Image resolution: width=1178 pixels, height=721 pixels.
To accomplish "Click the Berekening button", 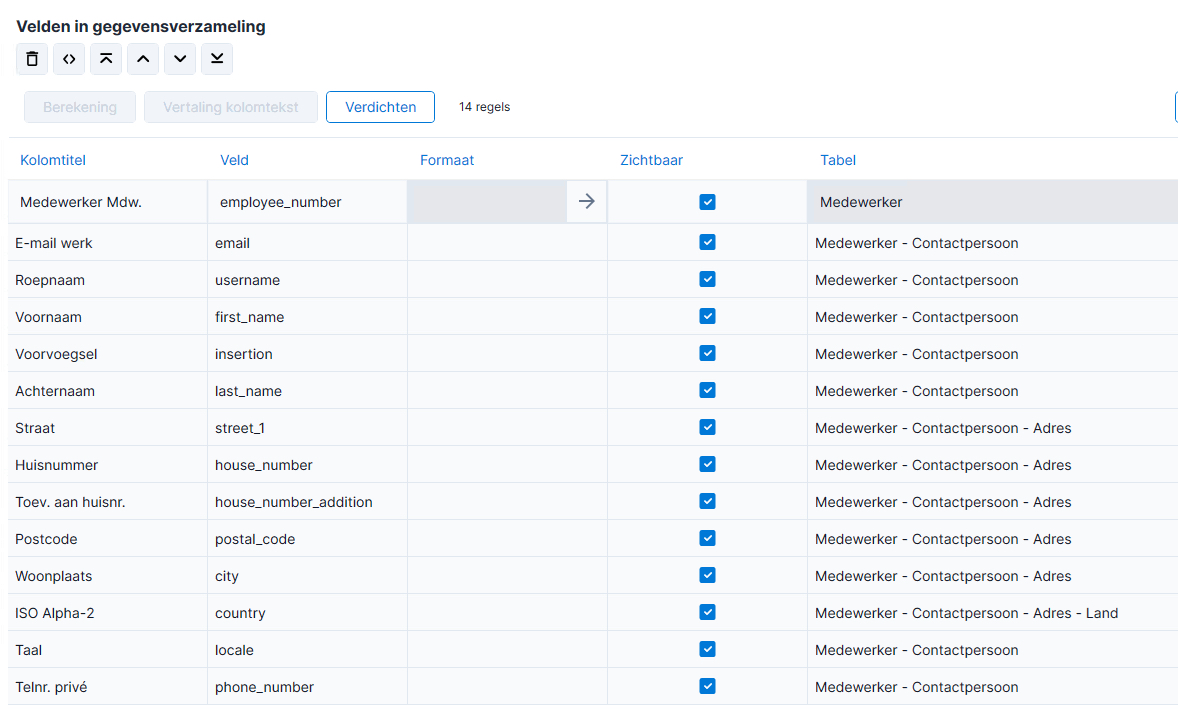I will click(80, 107).
